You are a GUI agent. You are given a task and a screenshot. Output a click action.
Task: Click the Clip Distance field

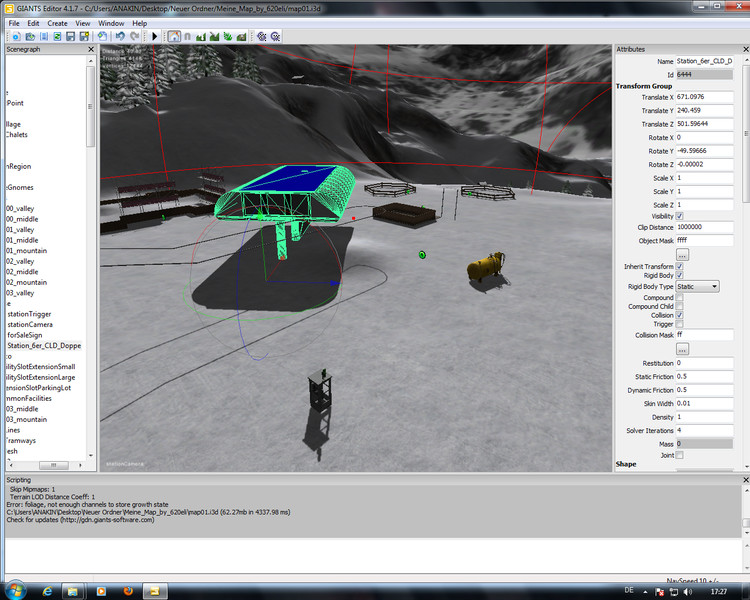(x=704, y=227)
